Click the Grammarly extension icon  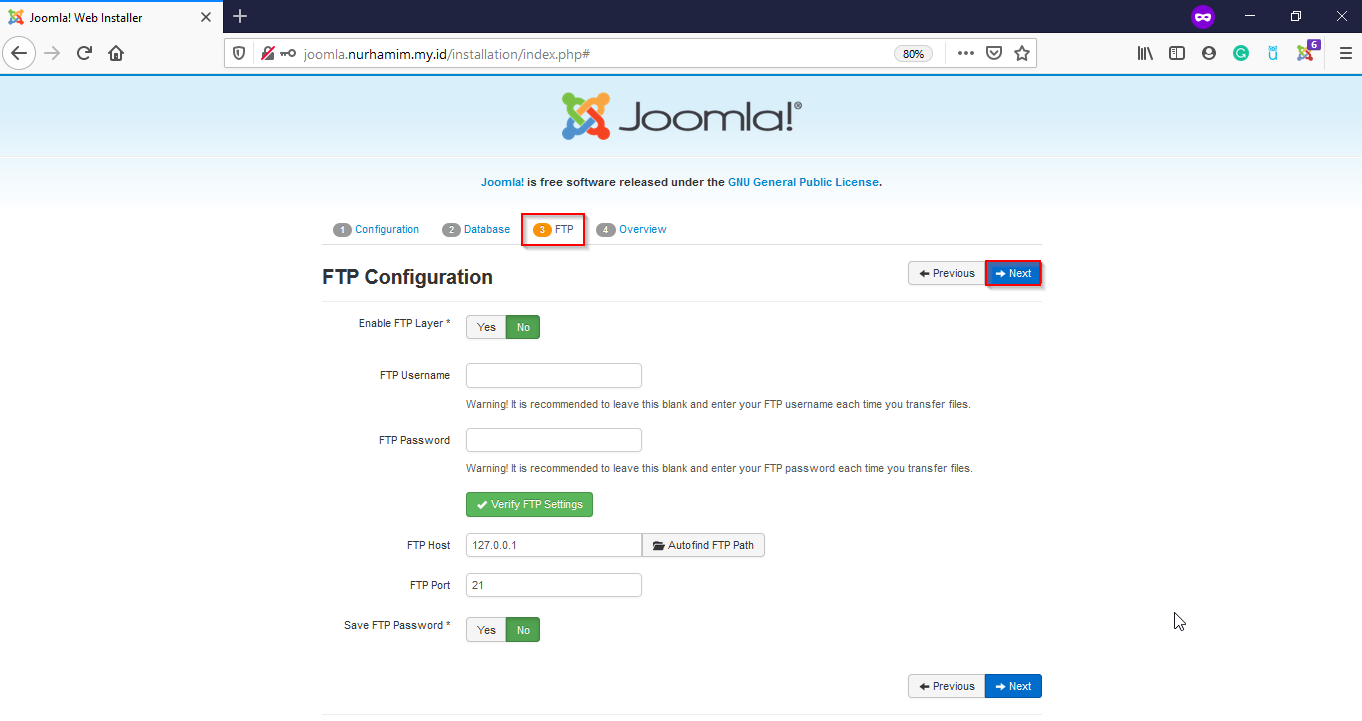click(1241, 53)
